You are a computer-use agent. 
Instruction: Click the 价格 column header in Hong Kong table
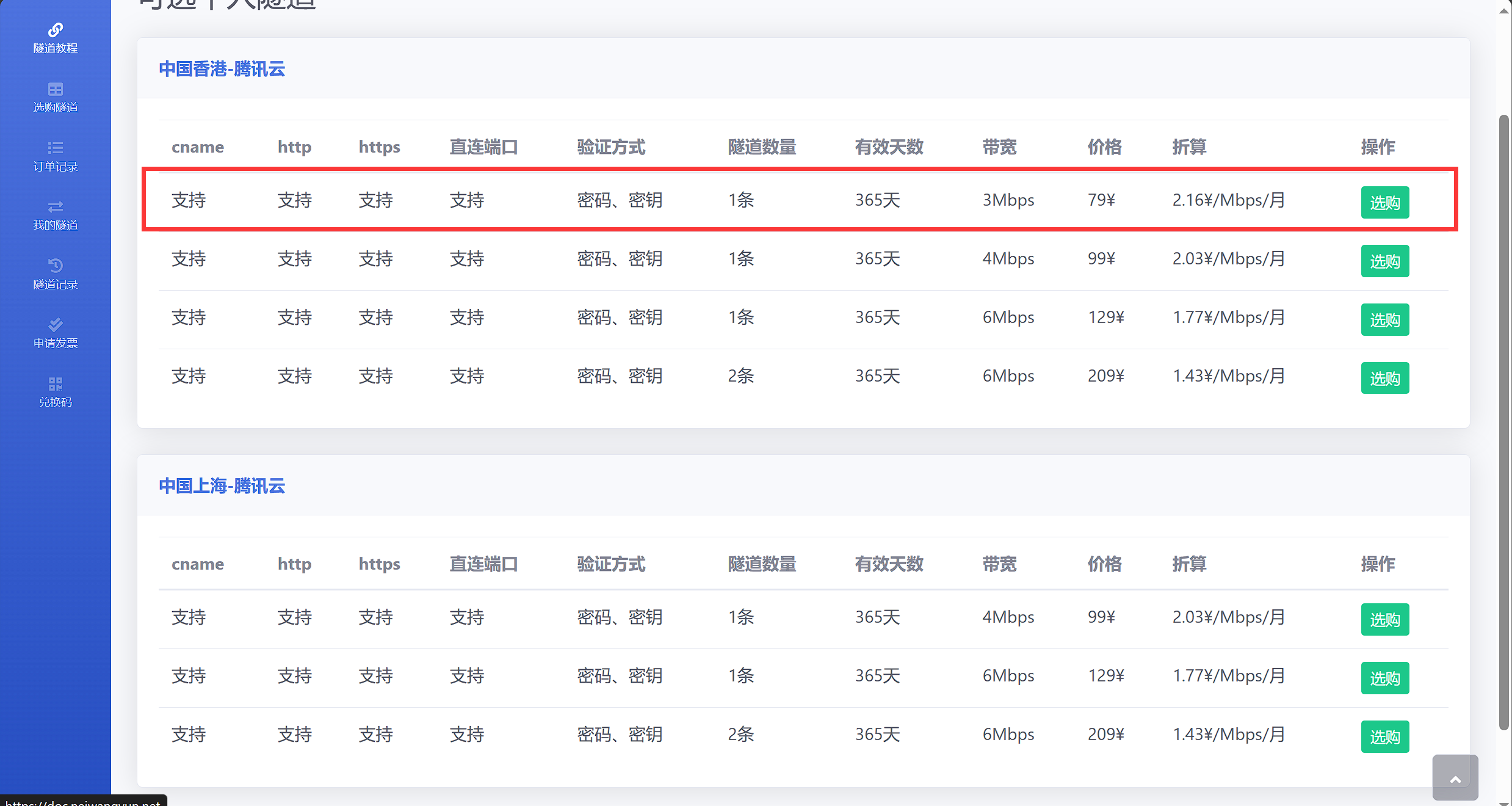coord(1104,147)
